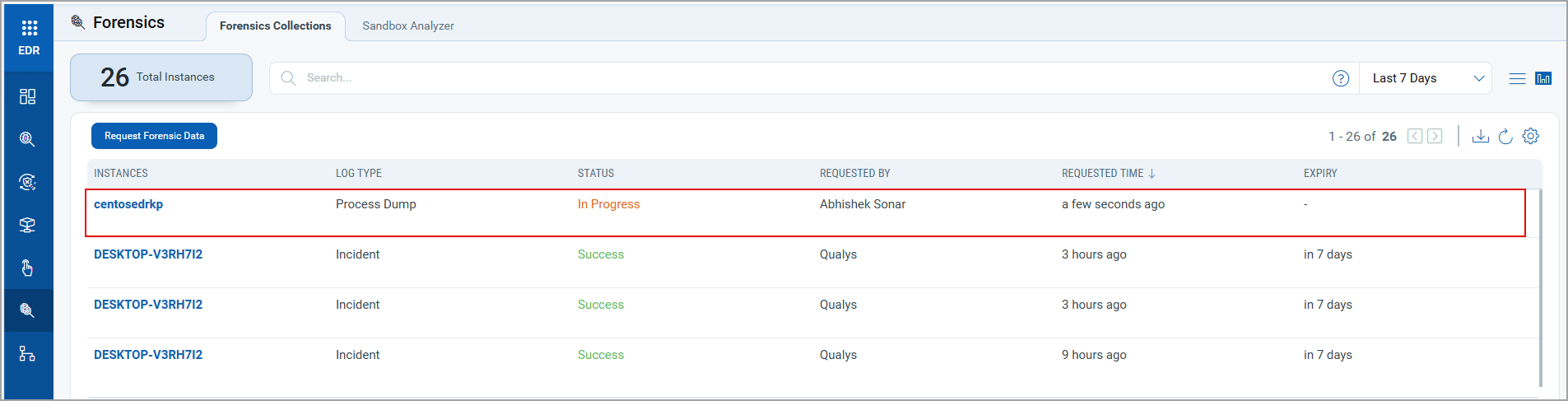Click the download icon above the table
1568x401 pixels.
tap(1480, 136)
